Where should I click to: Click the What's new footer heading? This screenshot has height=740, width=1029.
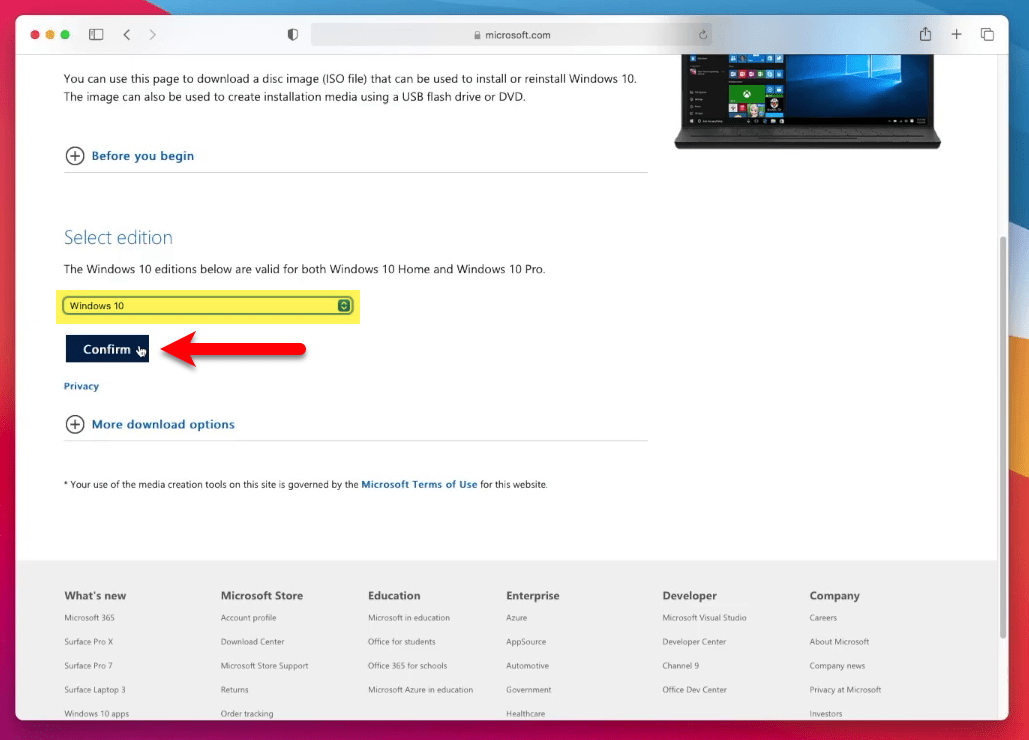click(x=95, y=596)
